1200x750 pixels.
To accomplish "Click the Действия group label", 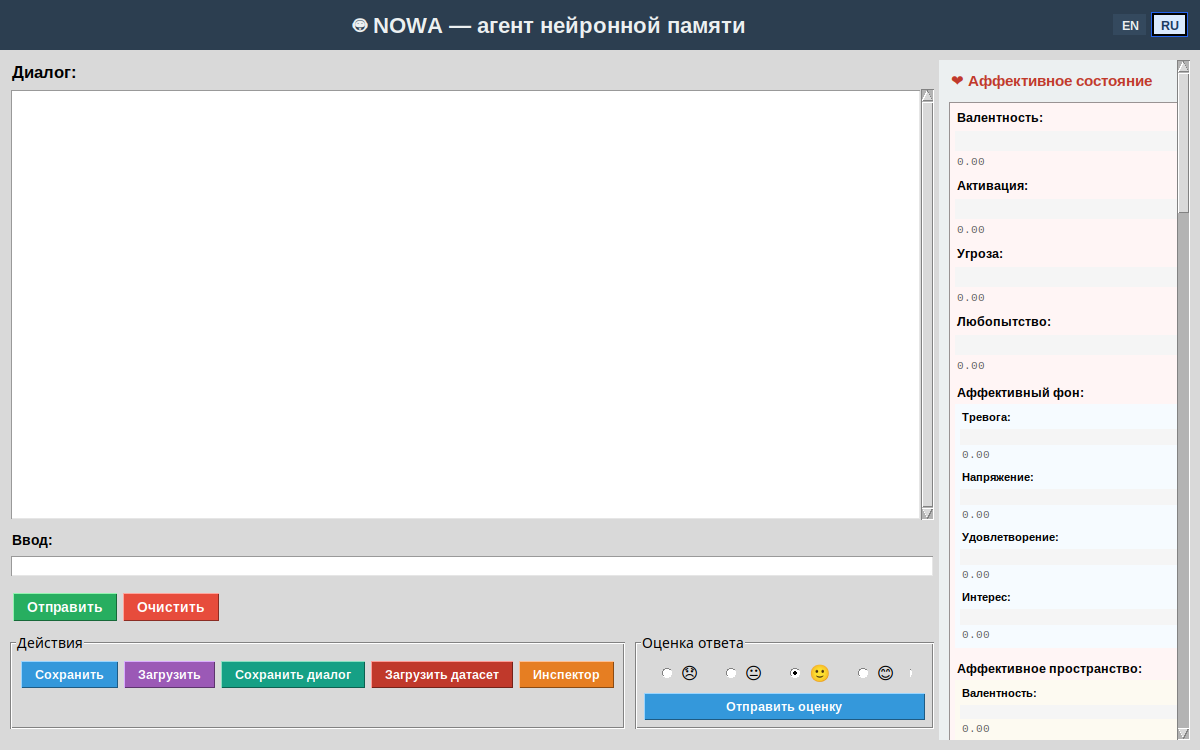I will point(50,643).
